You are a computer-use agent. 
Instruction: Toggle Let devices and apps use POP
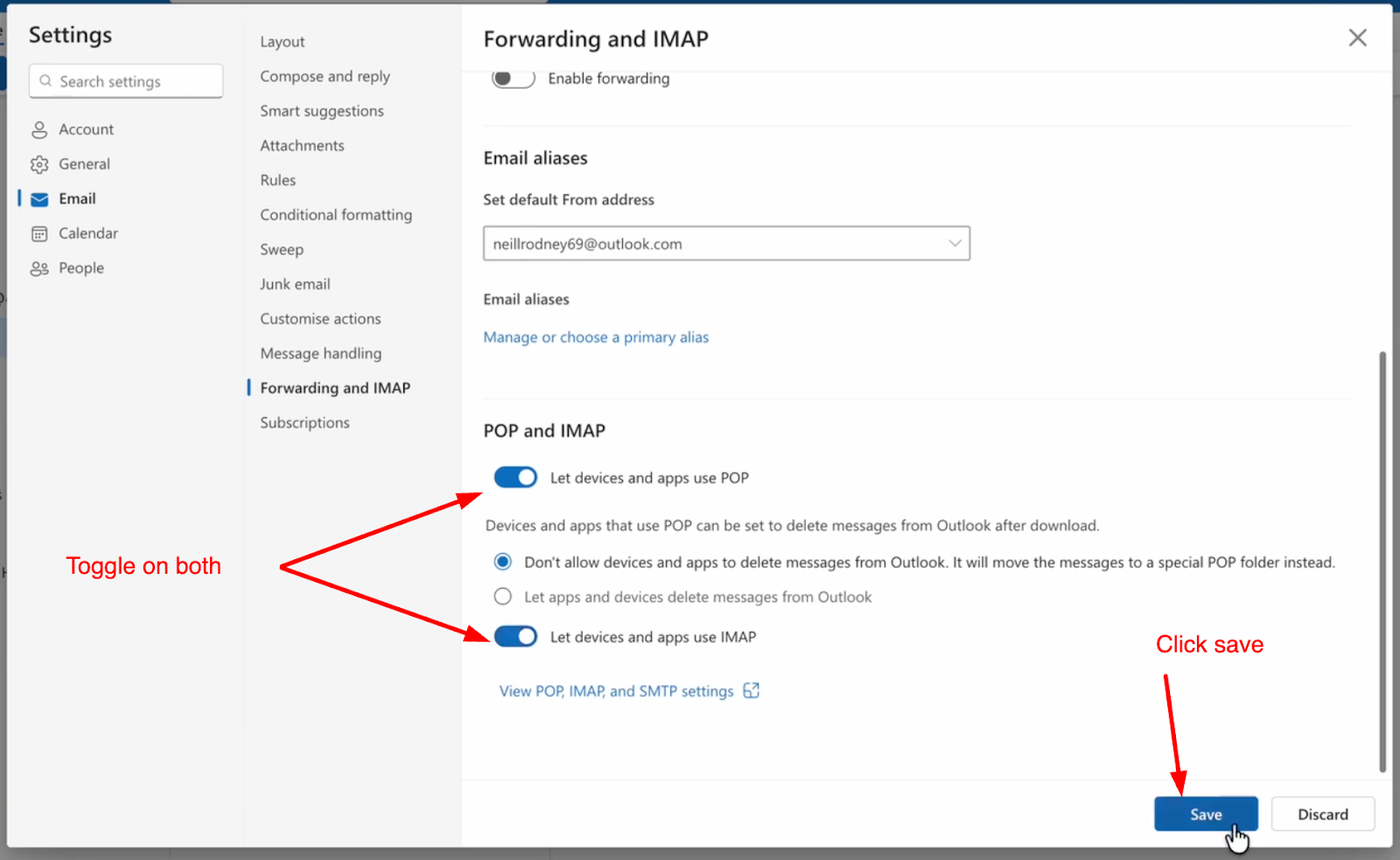(x=516, y=478)
